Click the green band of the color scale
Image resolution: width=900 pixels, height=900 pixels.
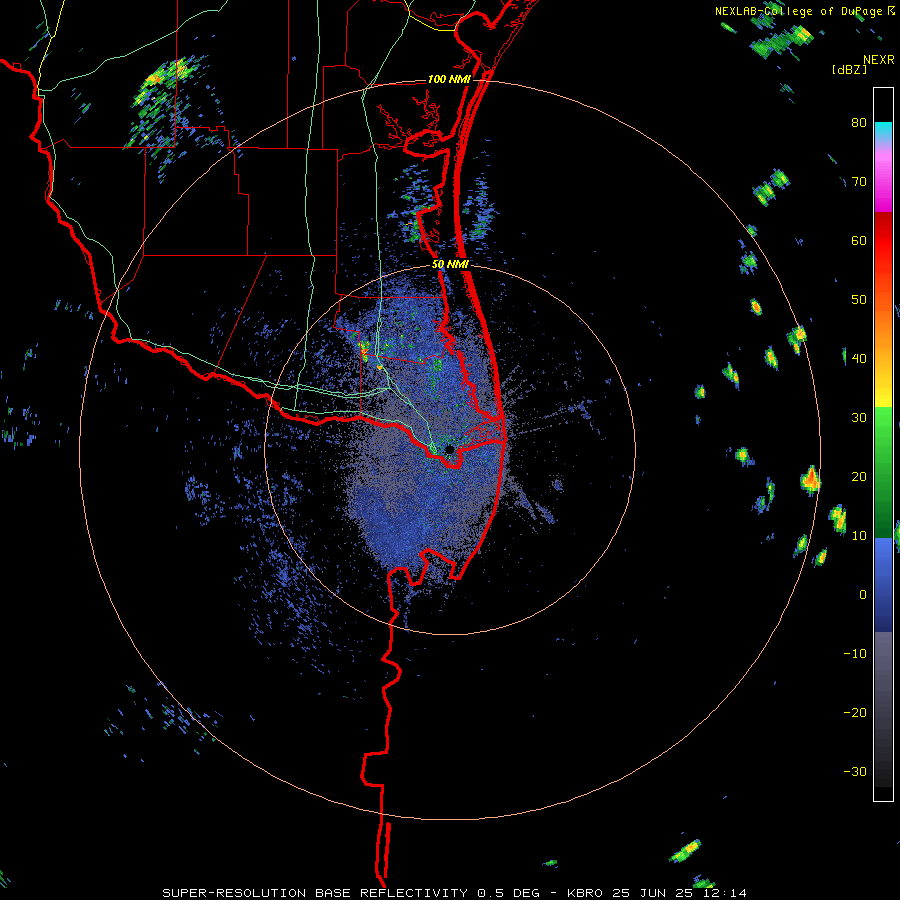click(x=883, y=472)
